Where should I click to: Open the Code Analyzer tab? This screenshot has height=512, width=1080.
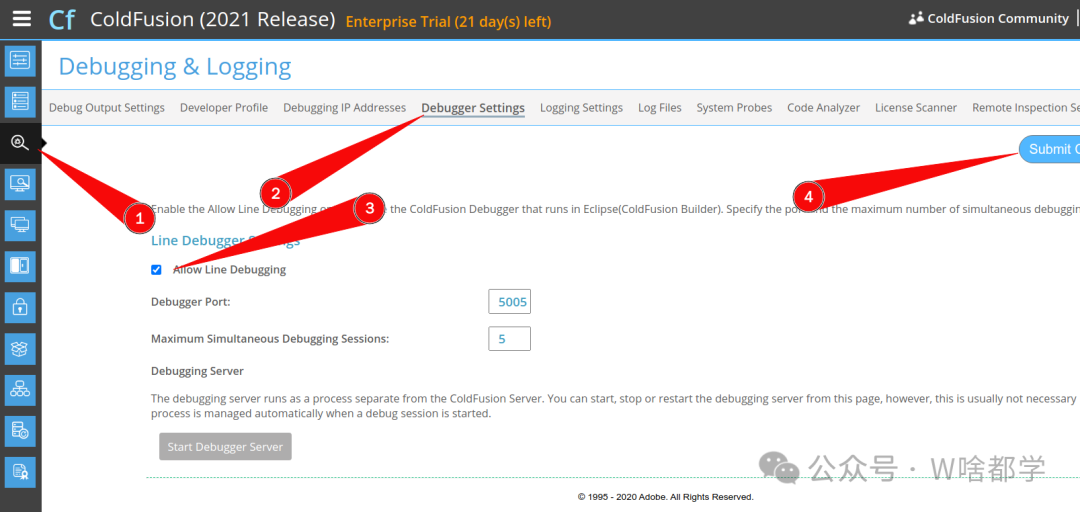pyautogui.click(x=824, y=107)
